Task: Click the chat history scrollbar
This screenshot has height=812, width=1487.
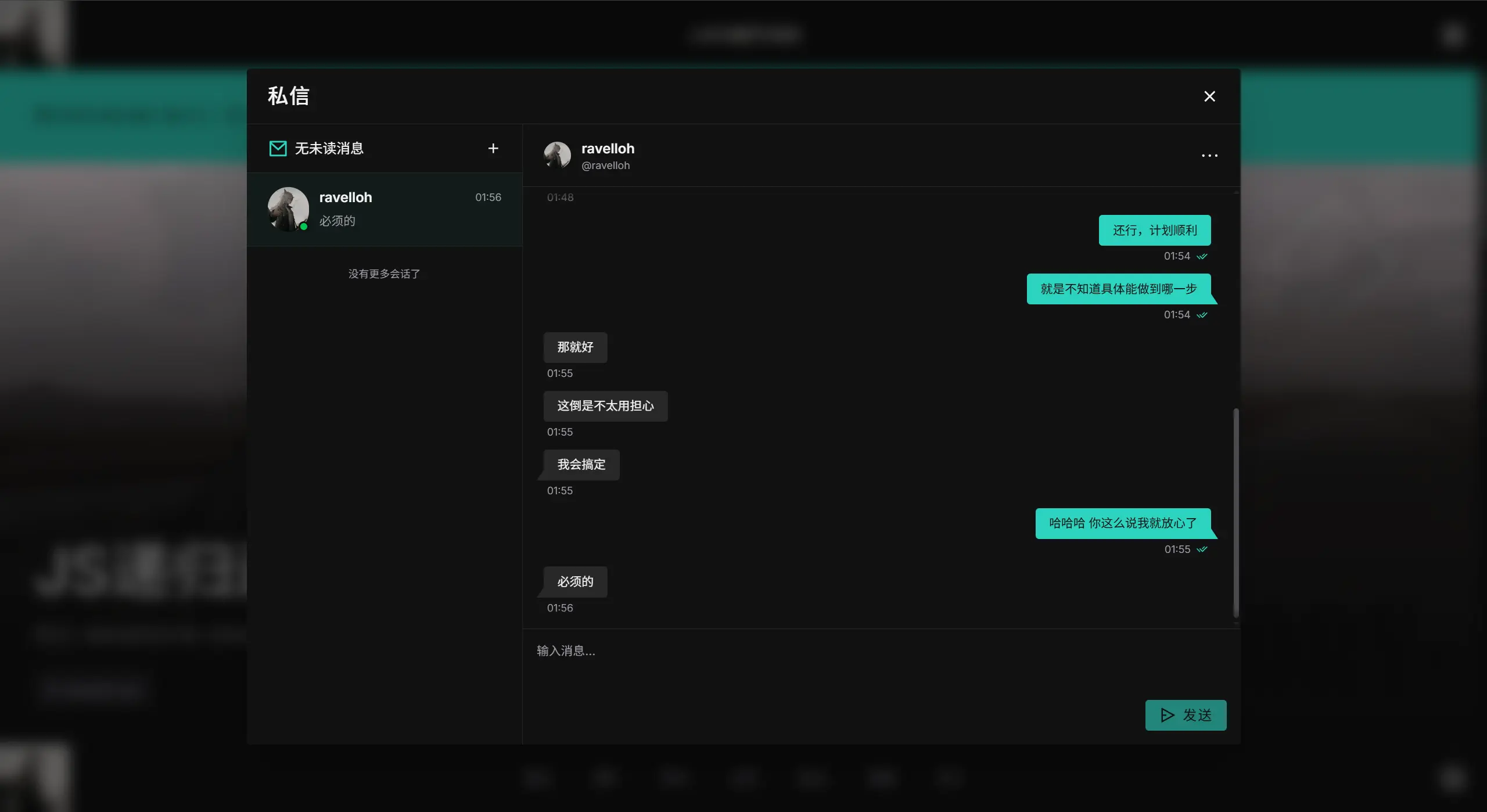Action: (1235, 512)
